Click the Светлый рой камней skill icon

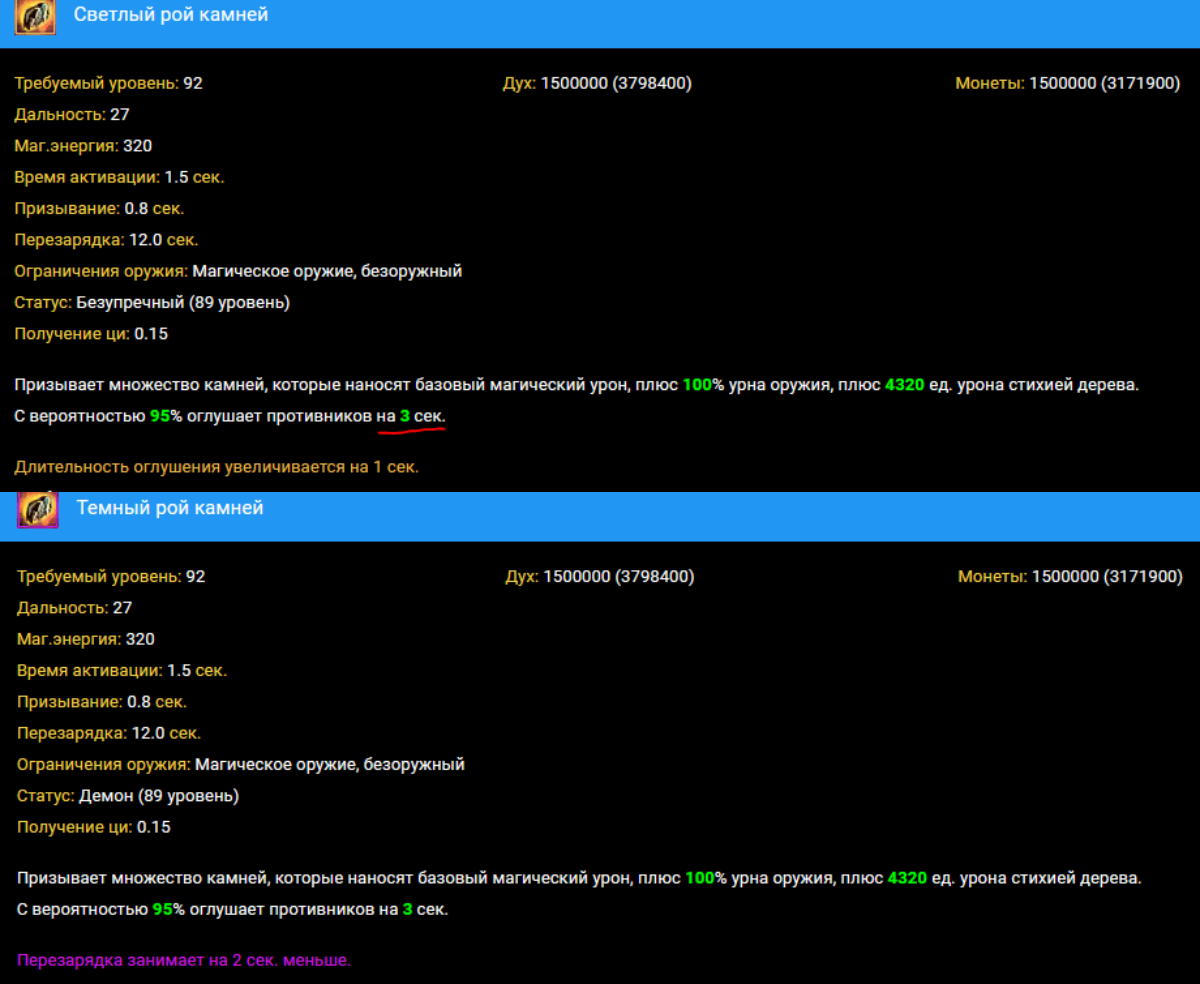(x=35, y=17)
